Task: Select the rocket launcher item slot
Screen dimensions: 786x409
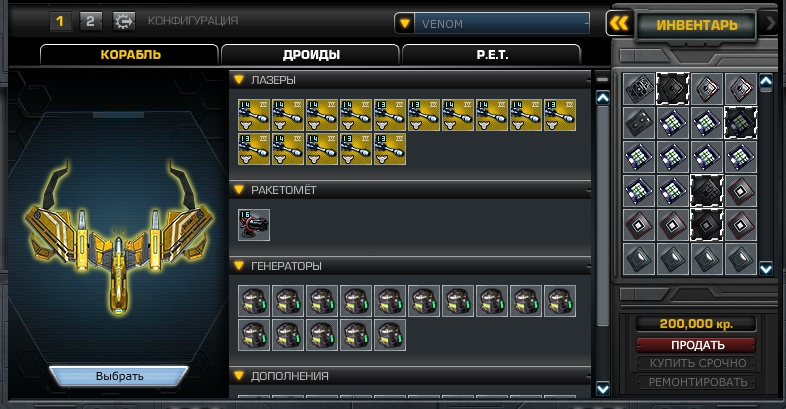Action: (x=254, y=225)
